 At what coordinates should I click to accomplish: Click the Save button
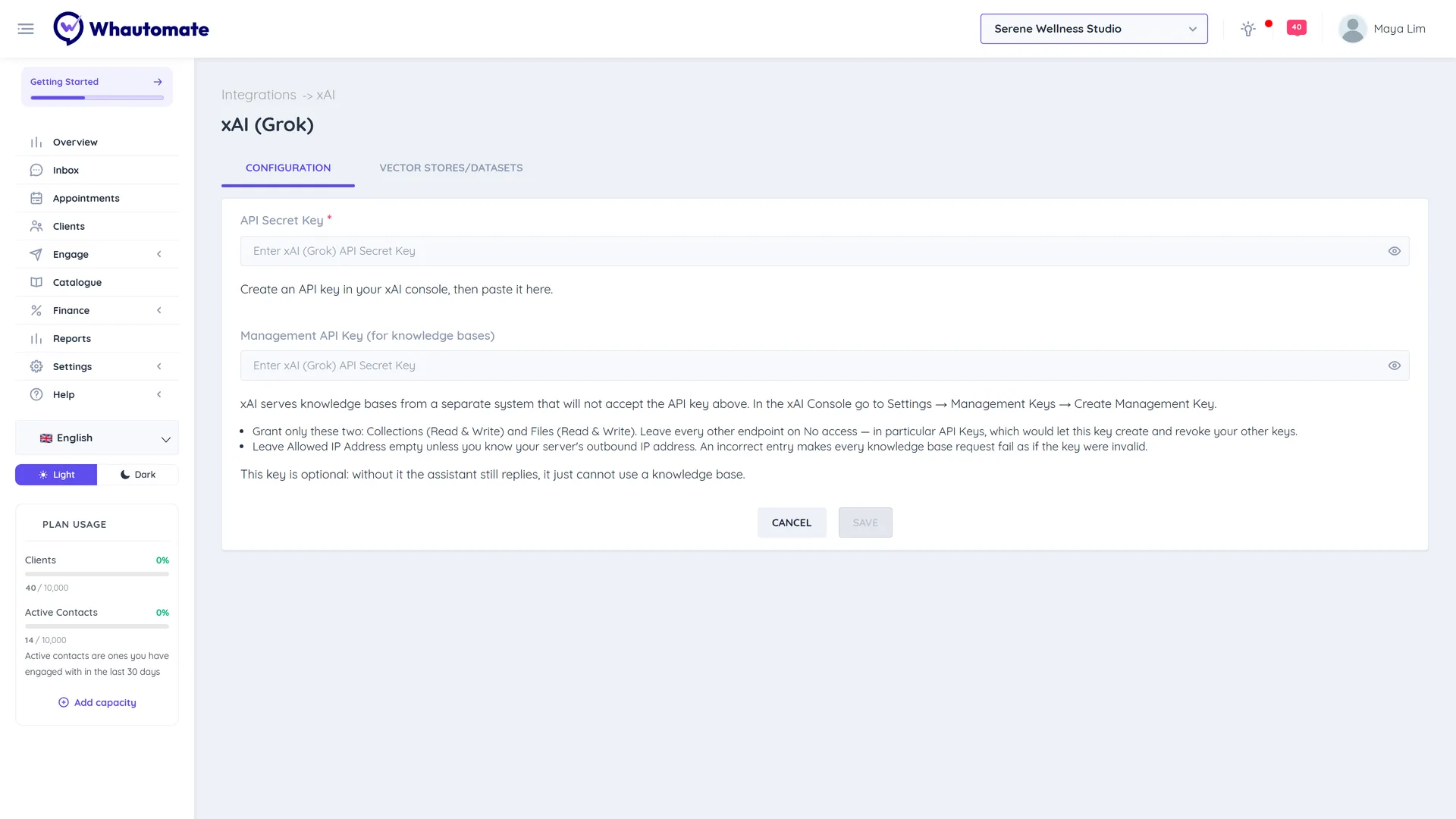[x=865, y=522]
